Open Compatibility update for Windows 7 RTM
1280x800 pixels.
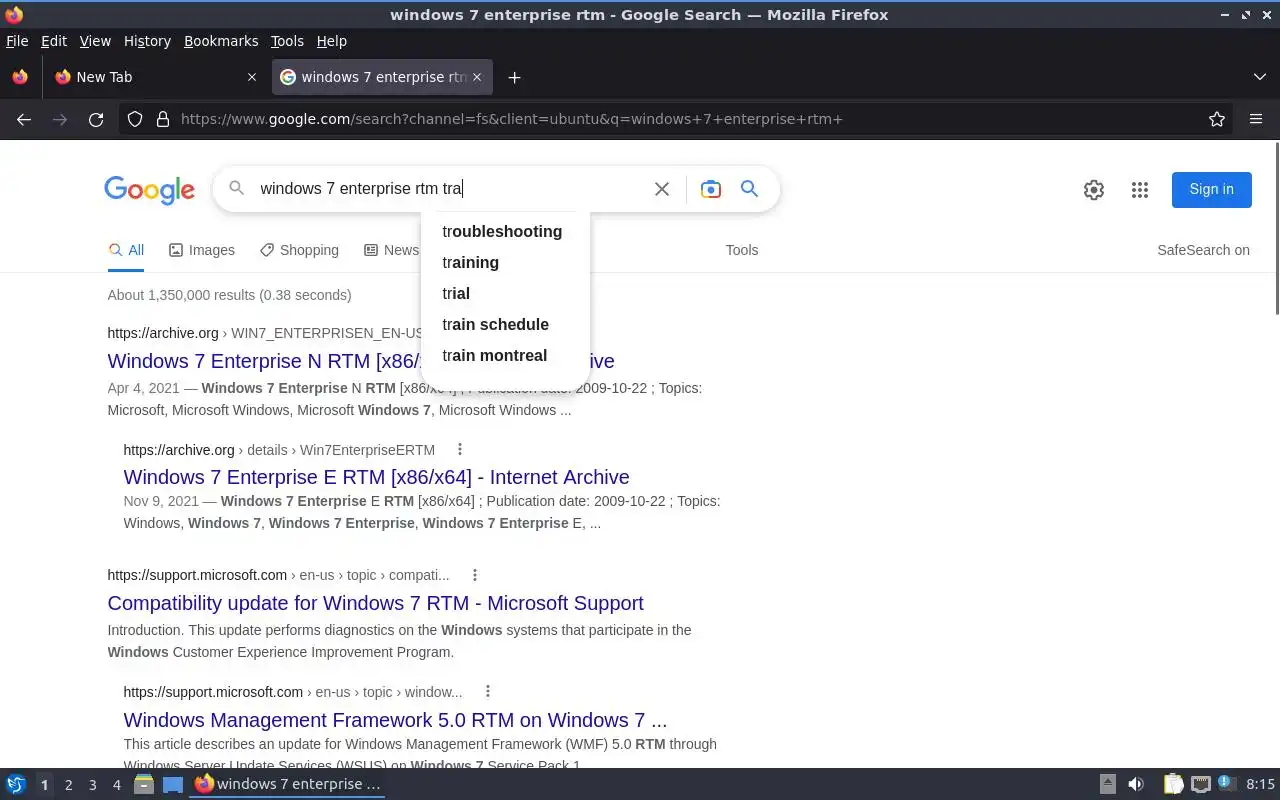375,603
